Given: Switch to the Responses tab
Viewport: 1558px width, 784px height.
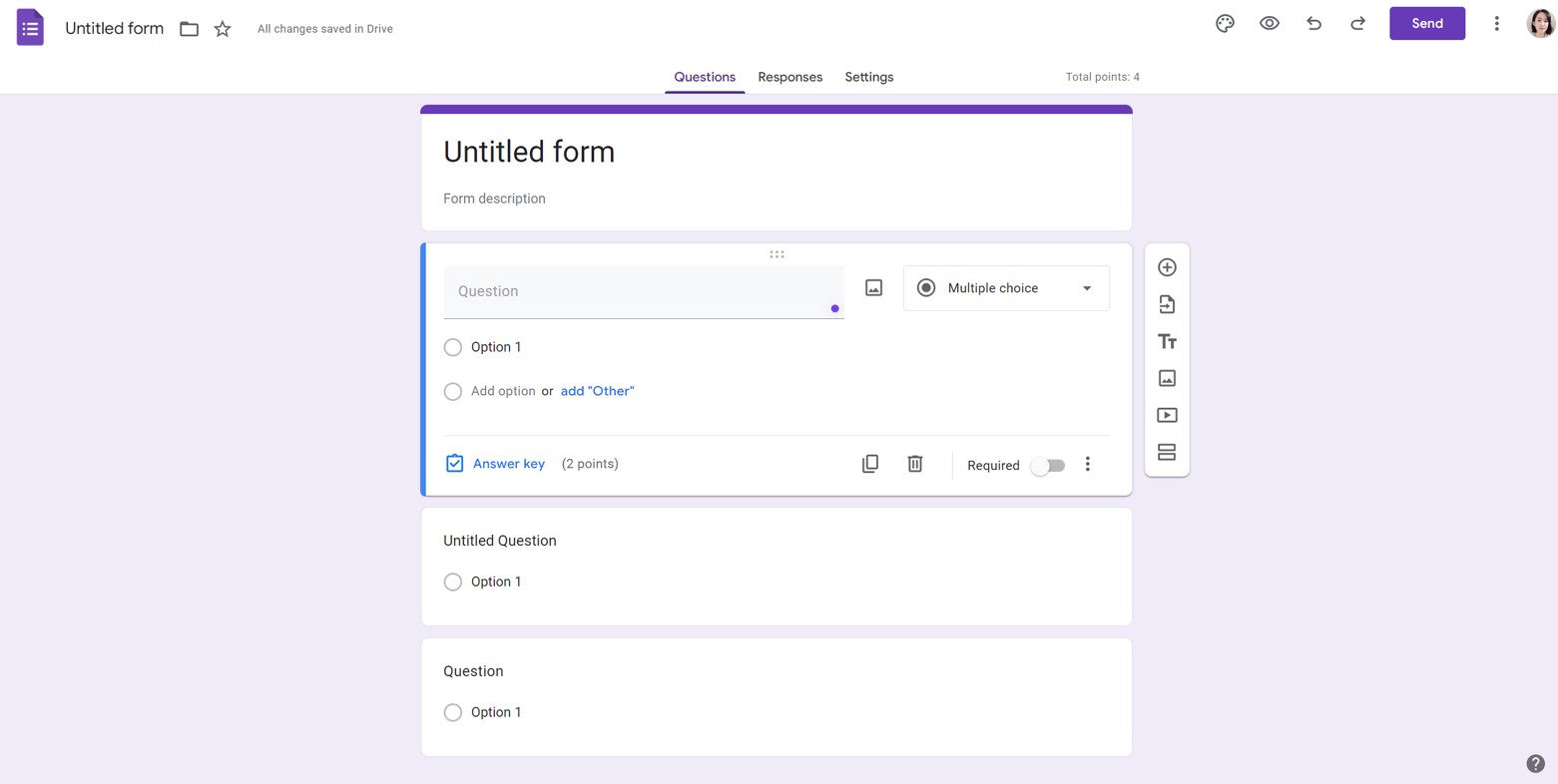Looking at the screenshot, I should click(x=789, y=77).
